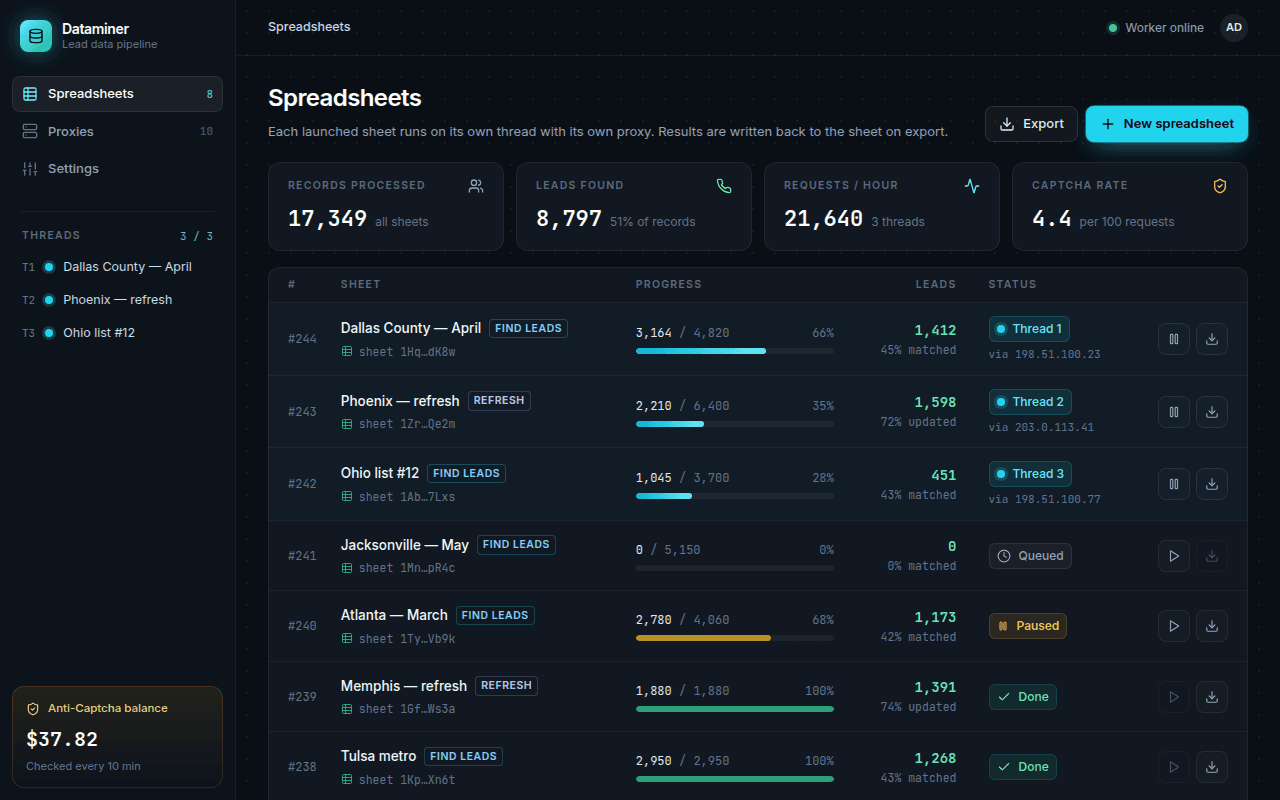Click the Dataminer database logo icon
This screenshot has height=800, width=1280.
[36, 36]
